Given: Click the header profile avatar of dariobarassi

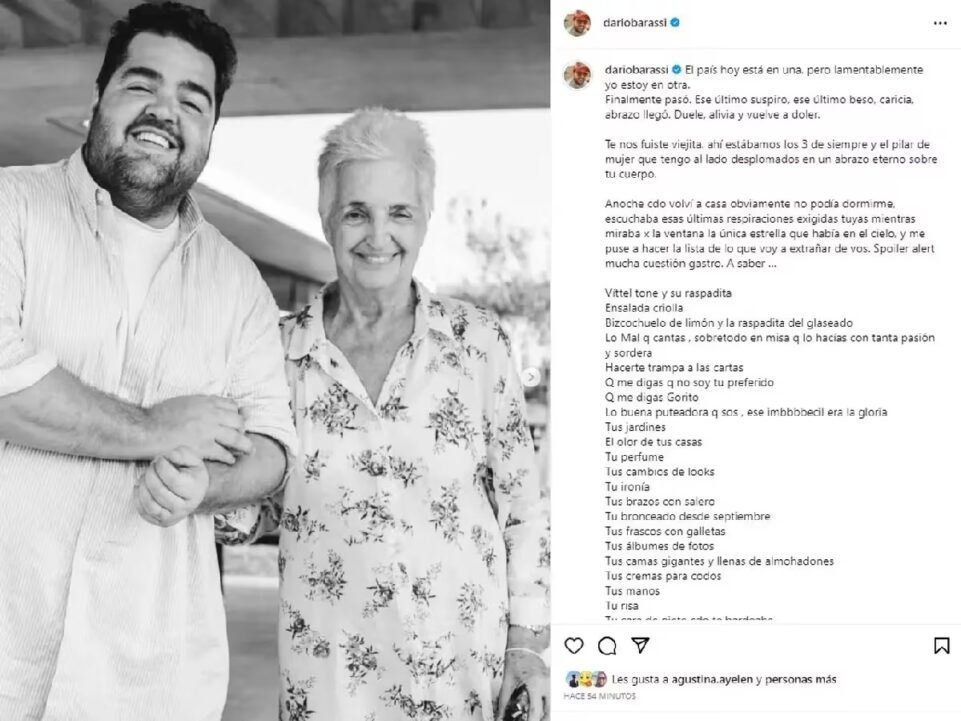Looking at the screenshot, I should [577, 23].
